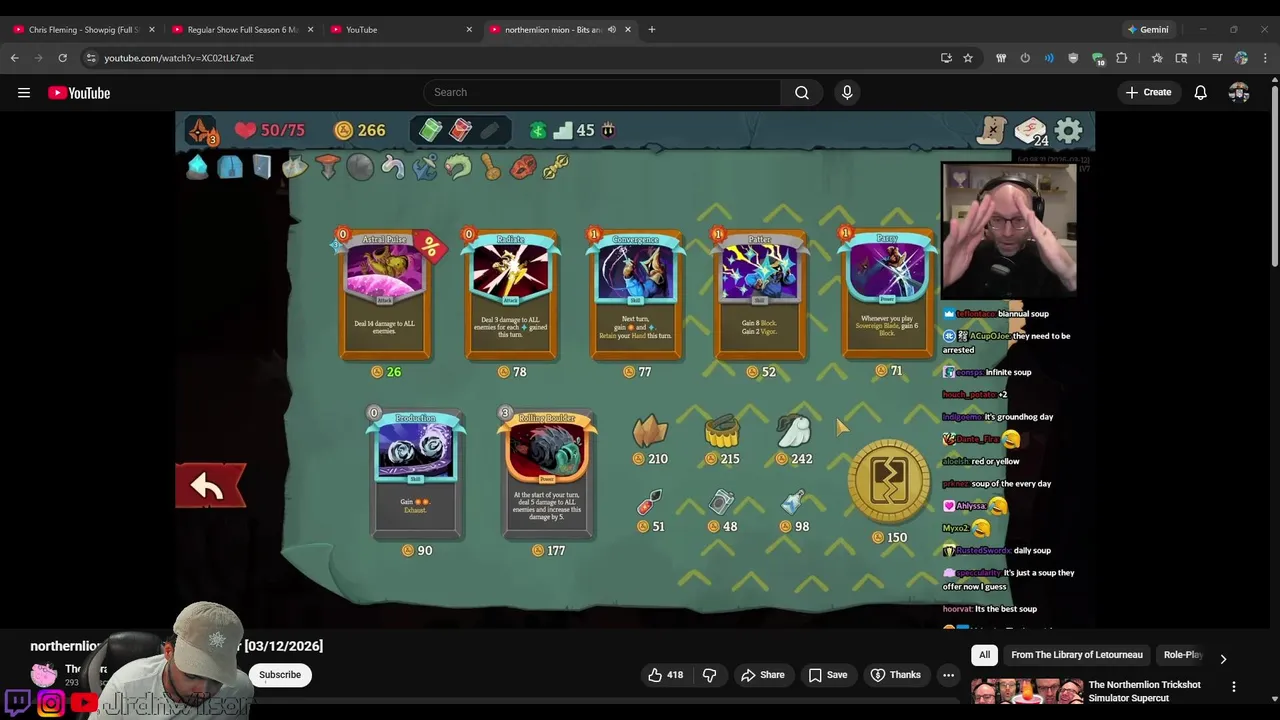Subscribe to the channel
The height and width of the screenshot is (720, 1280).
click(280, 675)
